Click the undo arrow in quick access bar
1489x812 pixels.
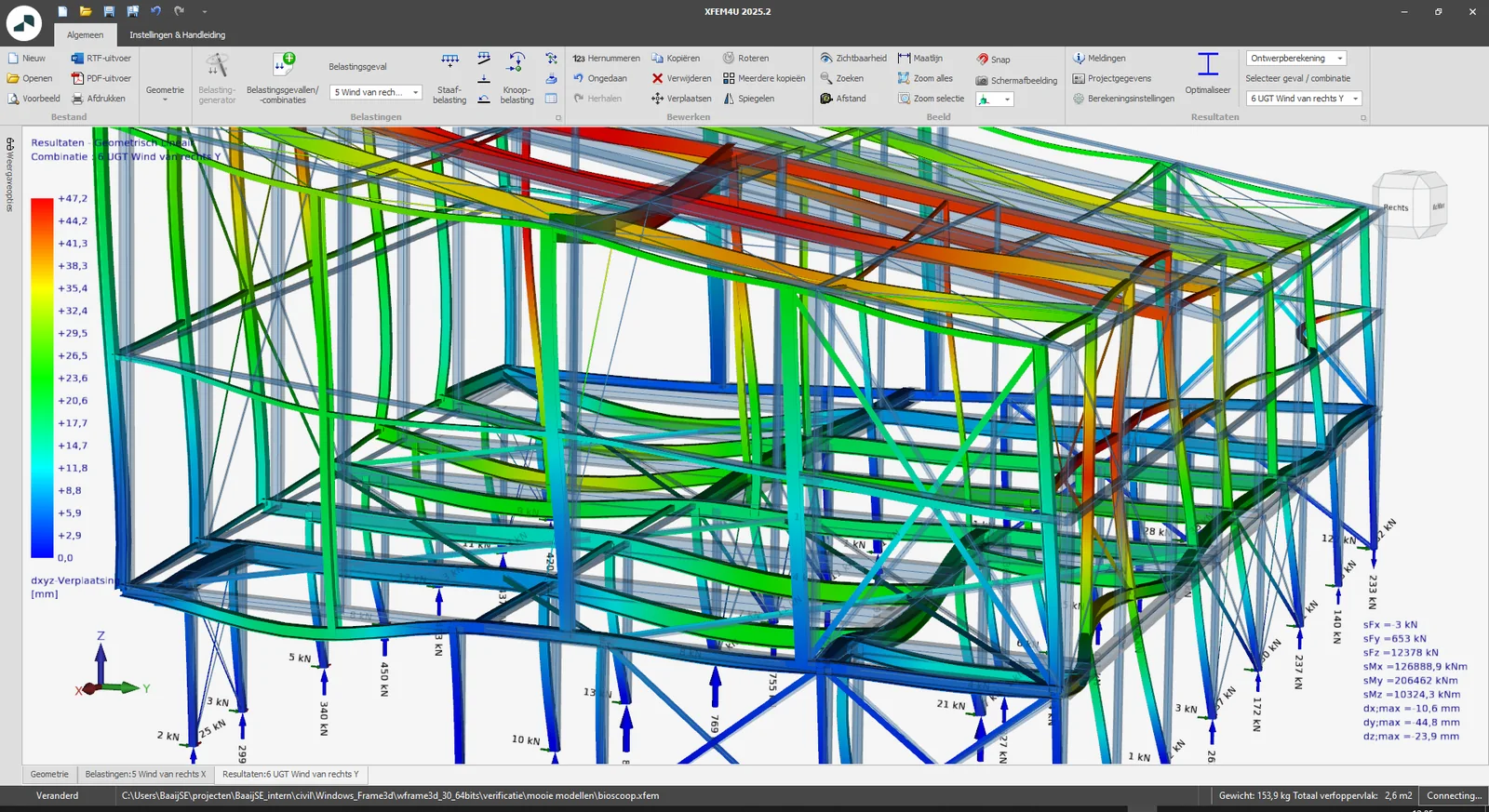tap(155, 11)
